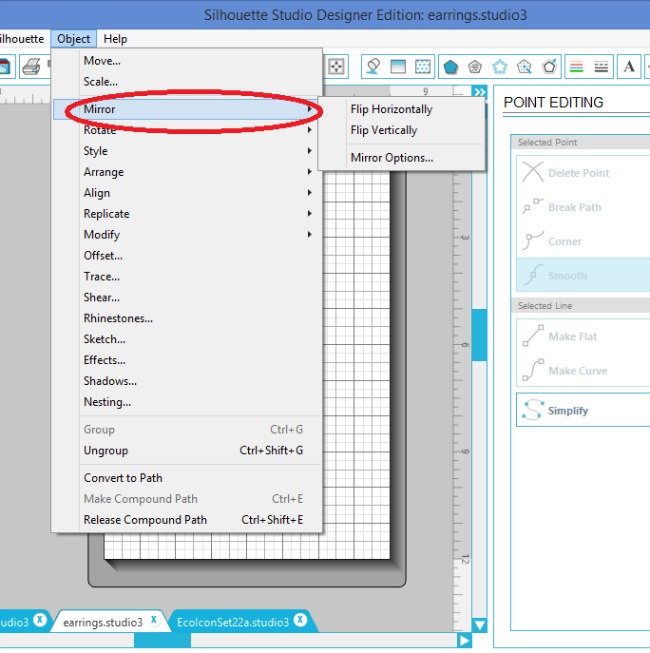This screenshot has height=653, width=650.
Task: Click the scroll down arrow
Action: 479,625
